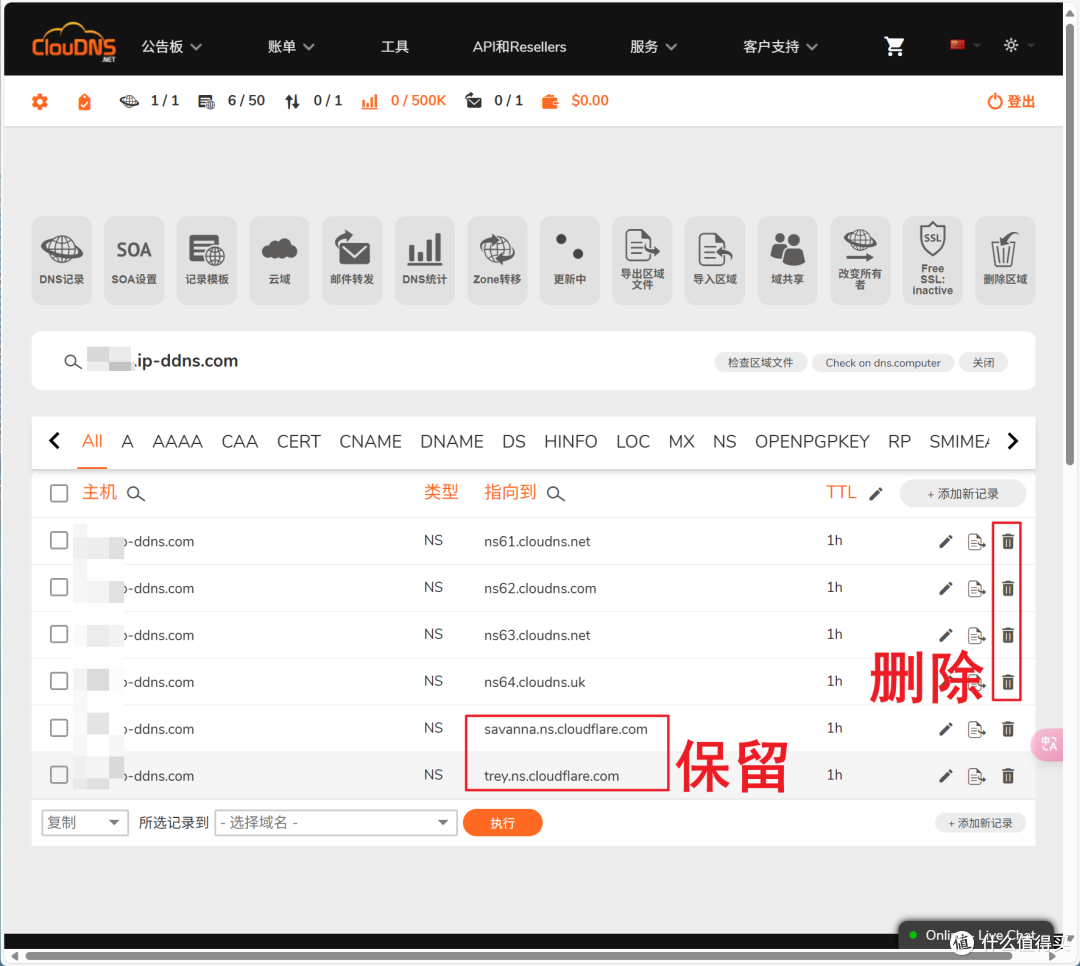This screenshot has width=1080, height=966.
Task: Click the orange 执行 button
Action: [x=502, y=823]
